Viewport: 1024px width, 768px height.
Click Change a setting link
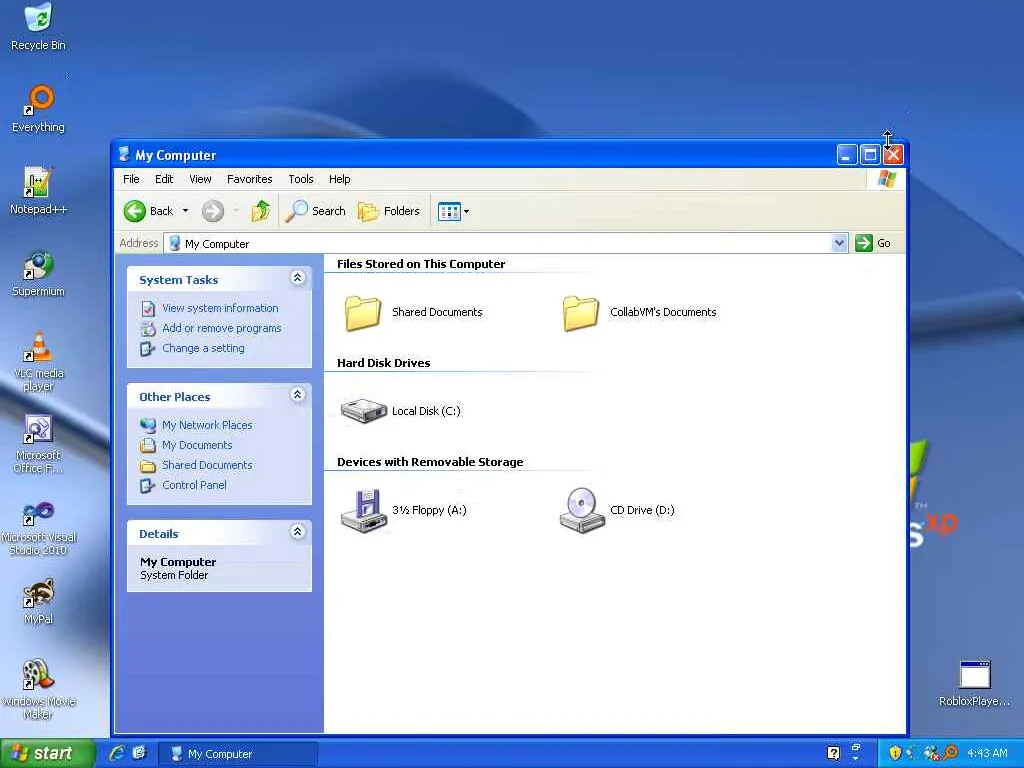pos(203,349)
